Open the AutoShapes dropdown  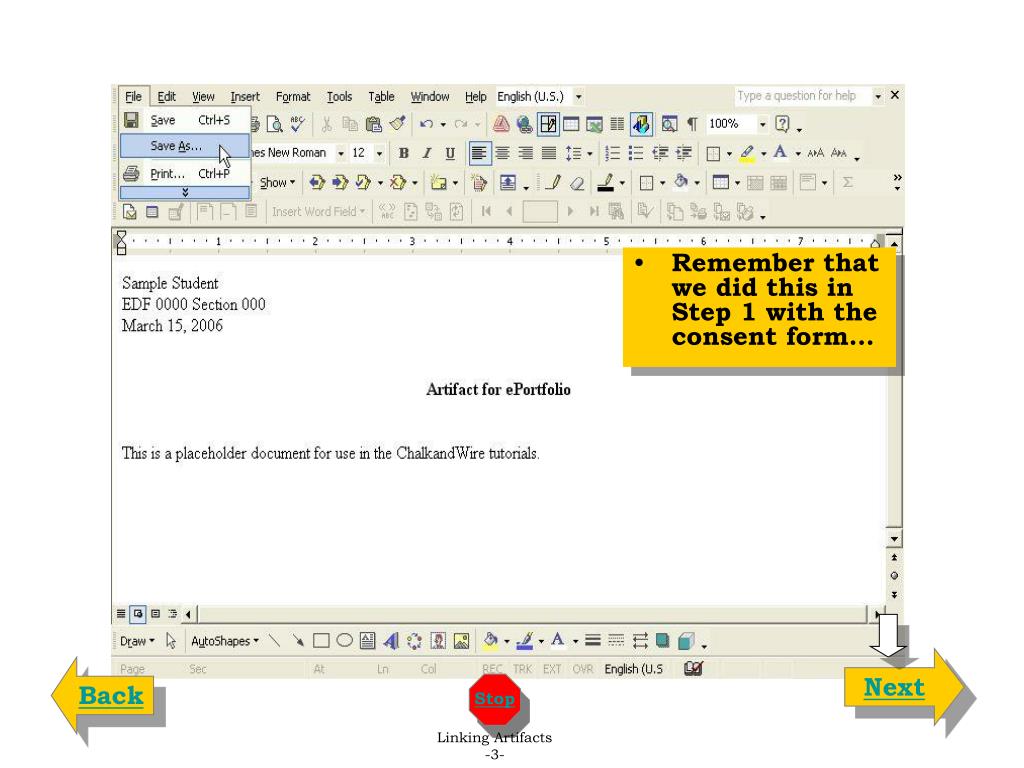(225, 641)
